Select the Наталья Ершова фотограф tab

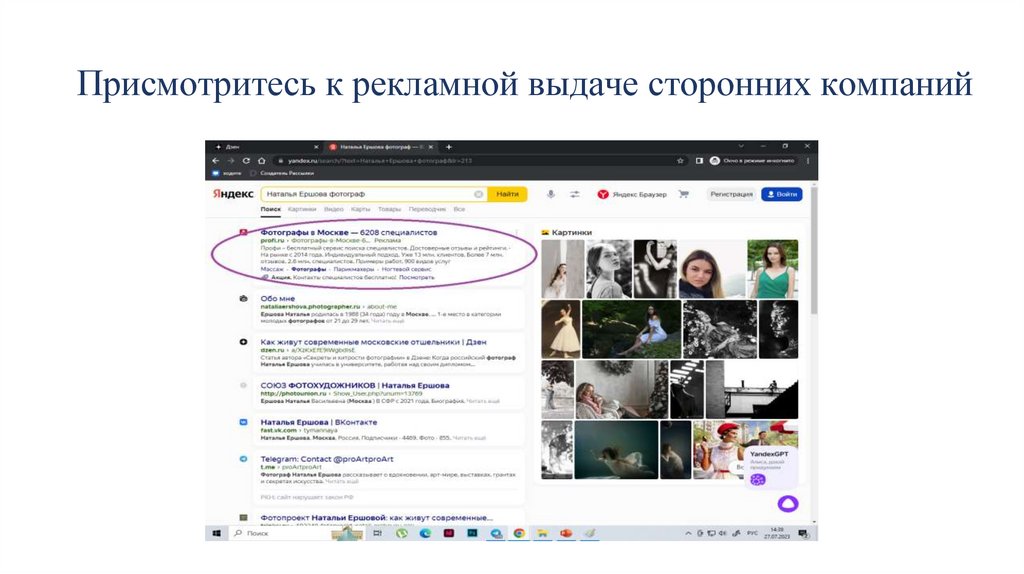click(381, 147)
